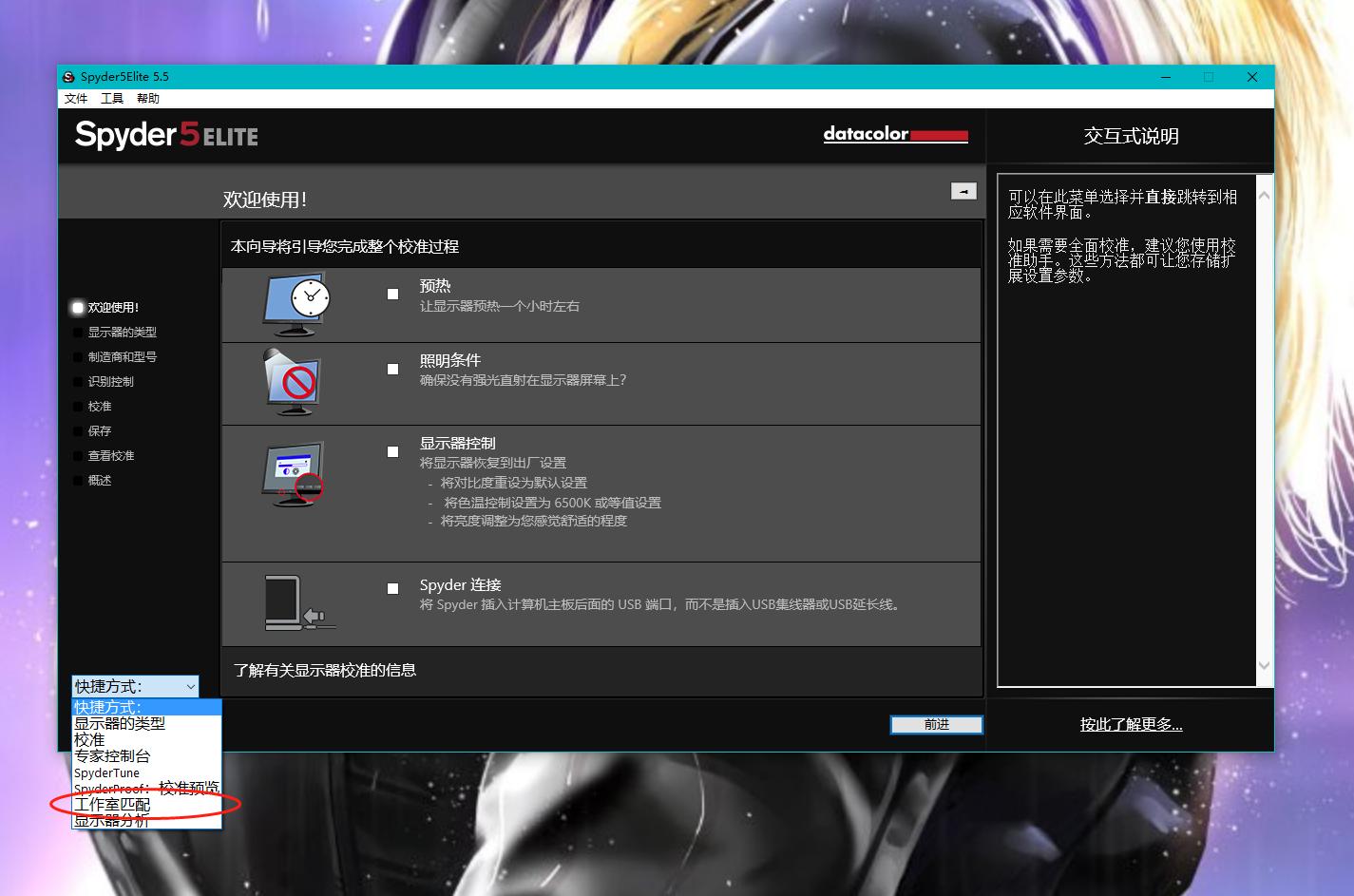Open the 工具 menu

pyautogui.click(x=112, y=99)
